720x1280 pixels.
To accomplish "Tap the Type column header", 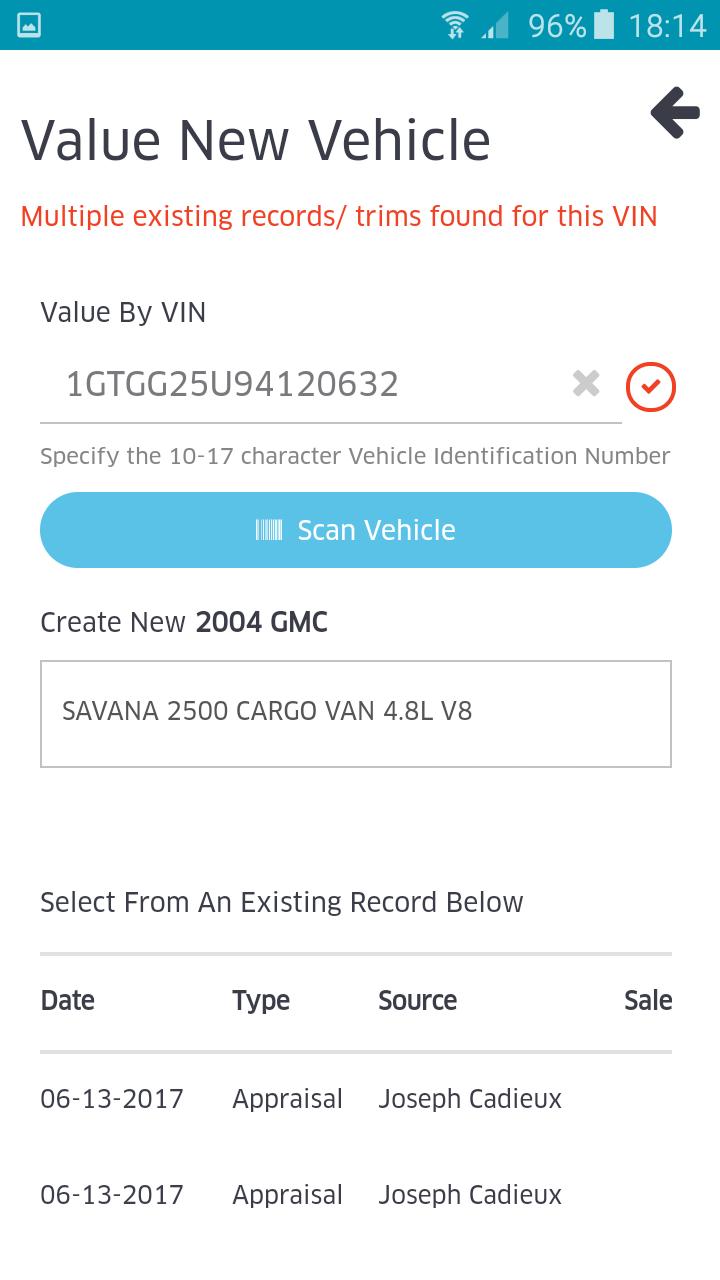I will click(261, 1001).
